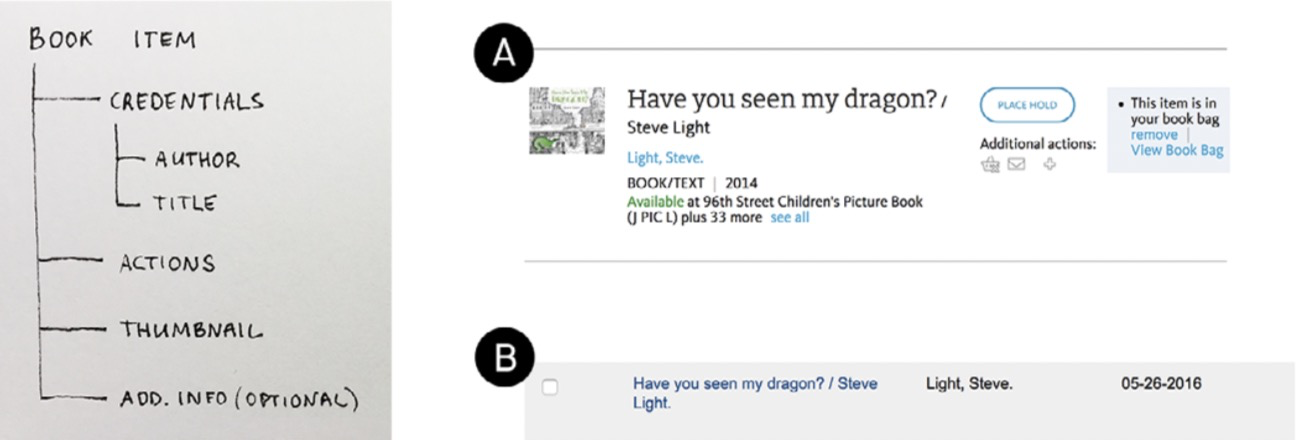Click the plus icon under Additional actions
Viewport: 1296px width, 440px height.
pos(1049,165)
